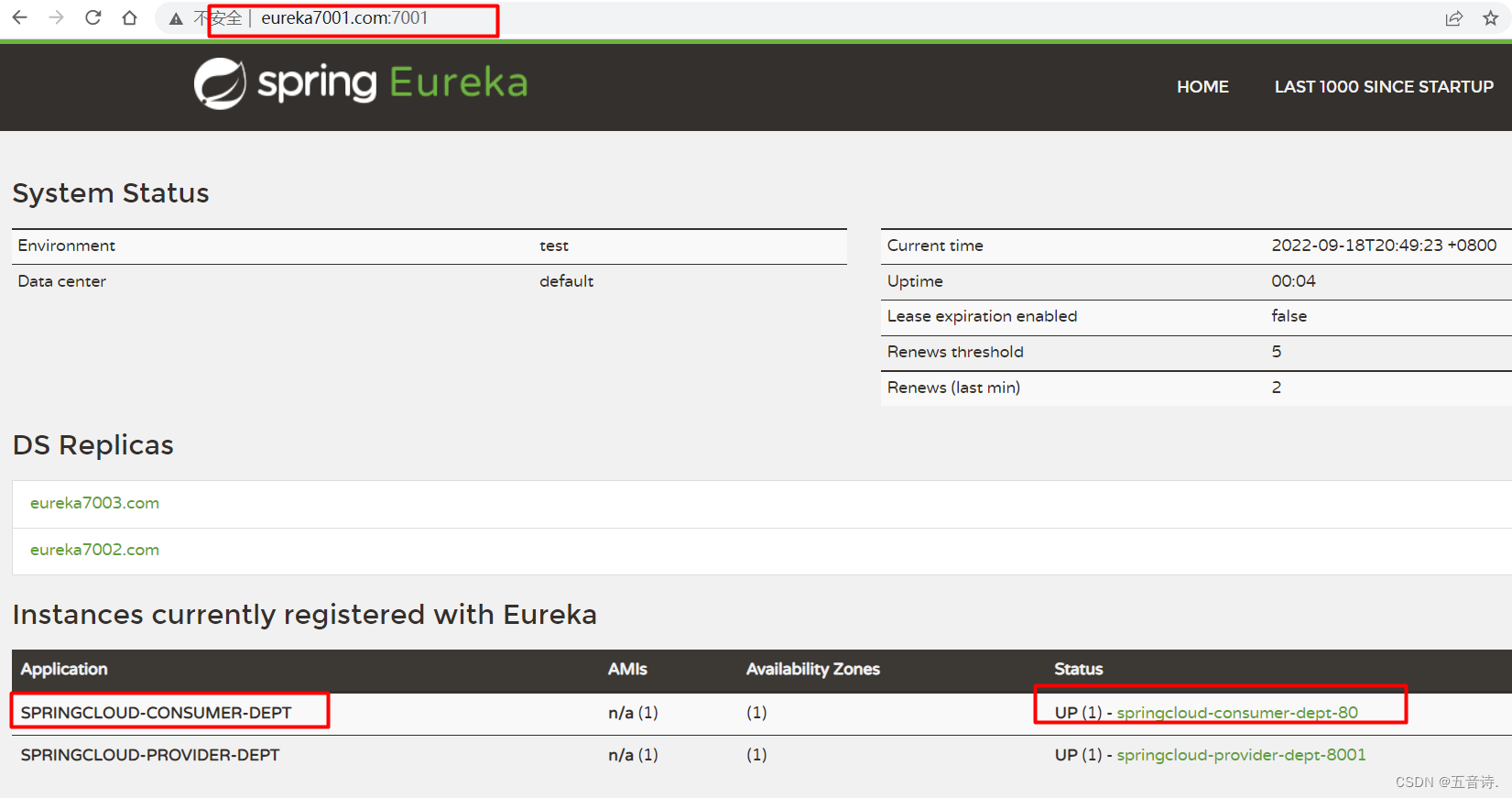The height and width of the screenshot is (798, 1512).
Task: Click the Application column header
Action: (x=64, y=670)
